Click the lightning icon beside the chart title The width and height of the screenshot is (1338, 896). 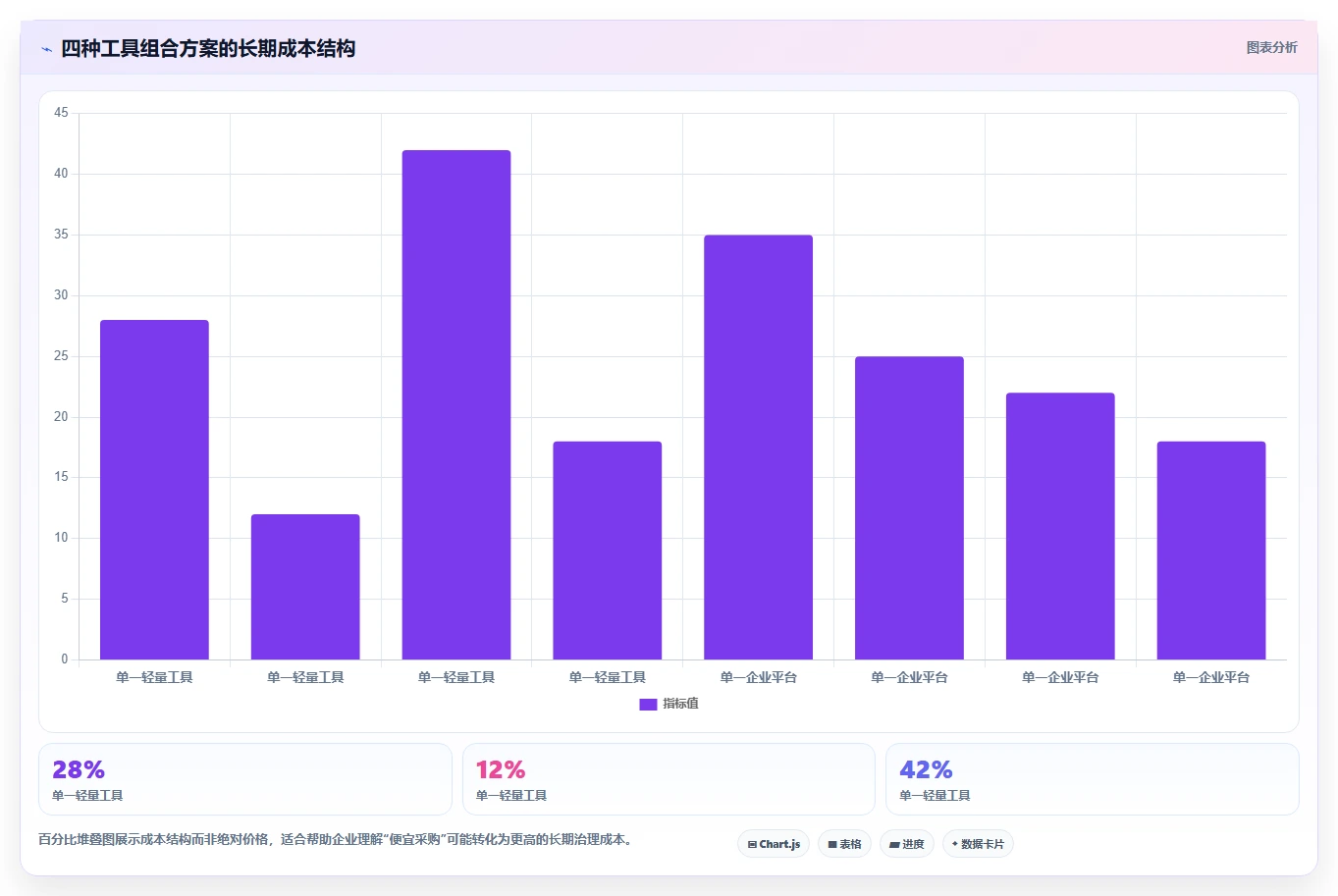46,49
